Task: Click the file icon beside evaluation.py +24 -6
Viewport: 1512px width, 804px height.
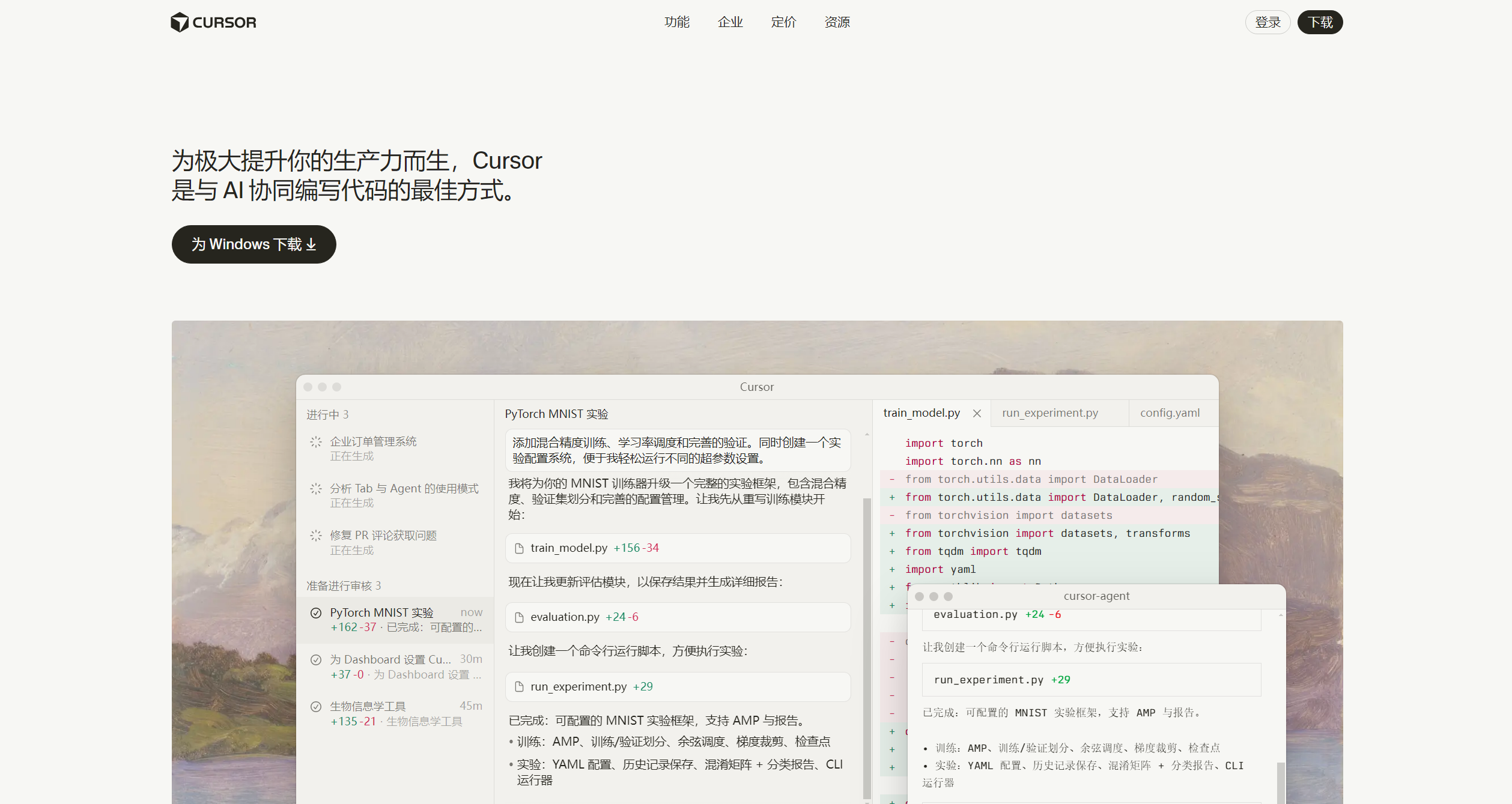Action: tap(519, 617)
